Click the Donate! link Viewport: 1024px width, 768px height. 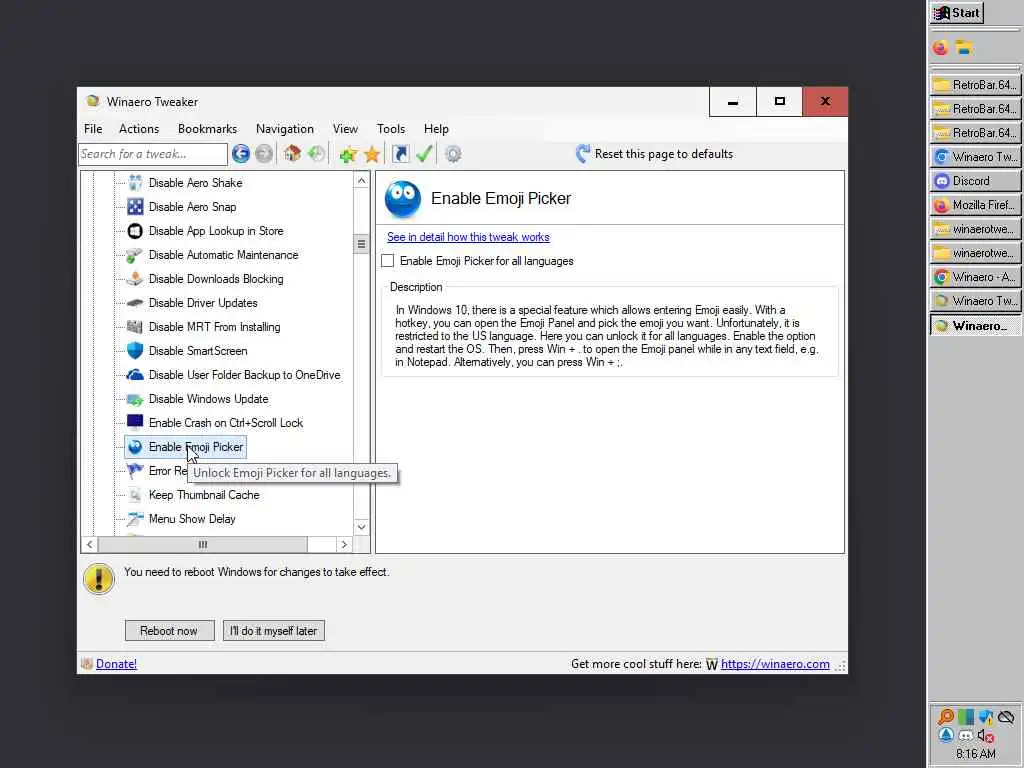[x=116, y=664]
